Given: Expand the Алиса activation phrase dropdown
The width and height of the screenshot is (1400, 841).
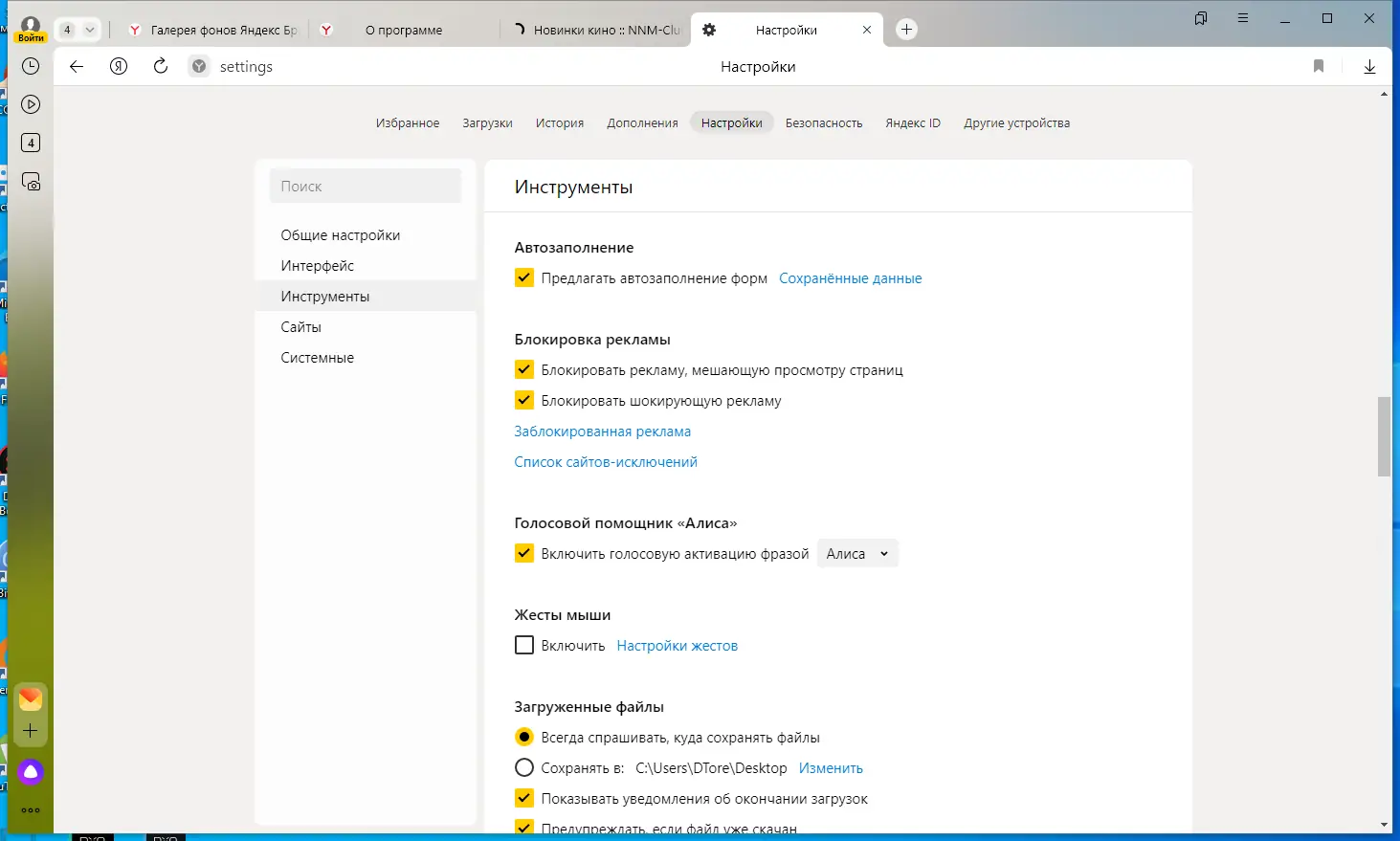Looking at the screenshot, I should (857, 554).
